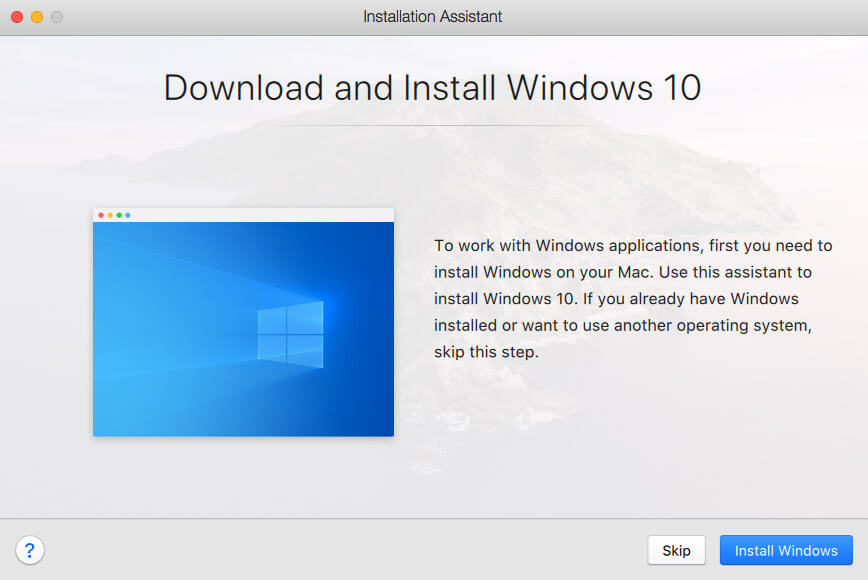Click the greyed-out zoom window button
The image size is (868, 580).
[57, 17]
